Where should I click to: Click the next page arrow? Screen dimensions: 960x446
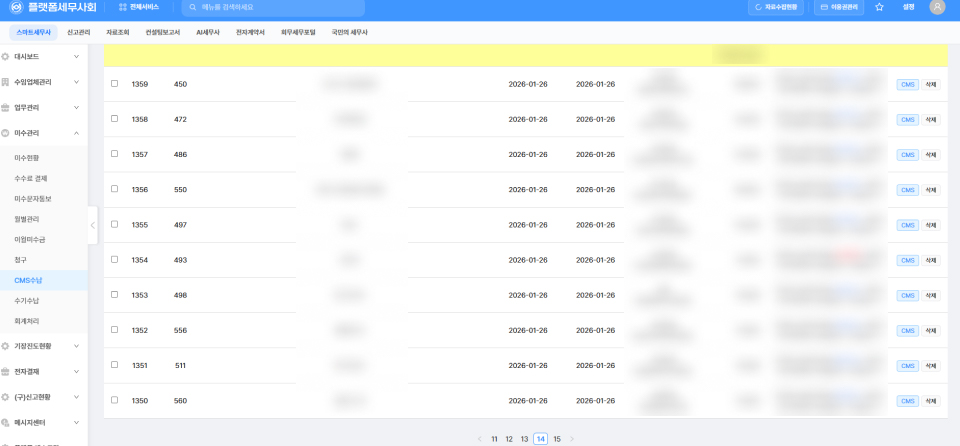[572, 439]
